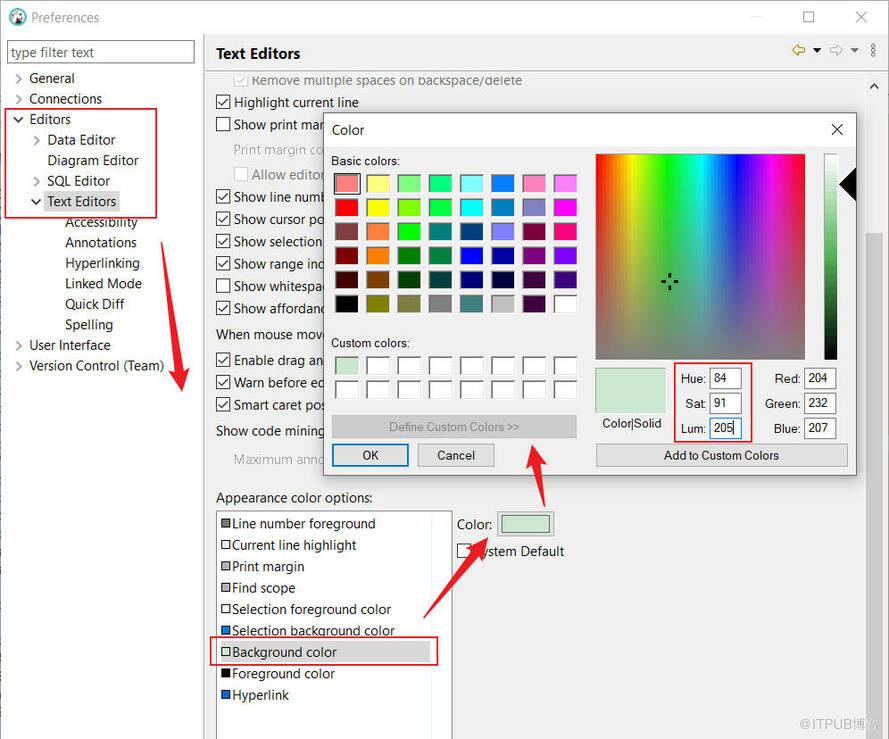
Task: Select Hyperlink in appearance color options
Action: 260,695
